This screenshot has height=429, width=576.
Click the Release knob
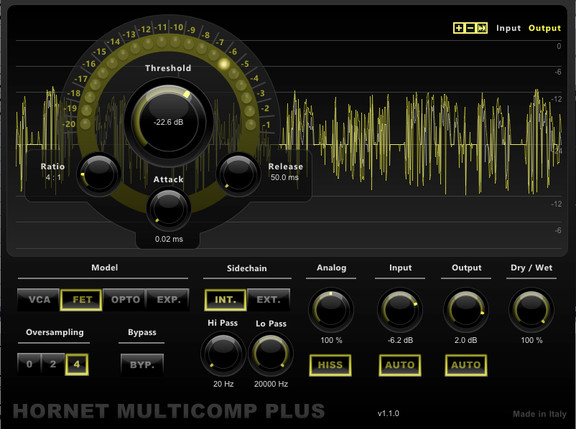click(238, 174)
